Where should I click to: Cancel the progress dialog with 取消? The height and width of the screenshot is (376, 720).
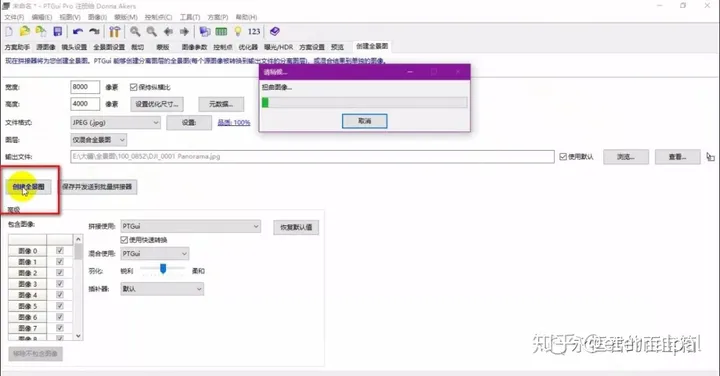[365, 121]
